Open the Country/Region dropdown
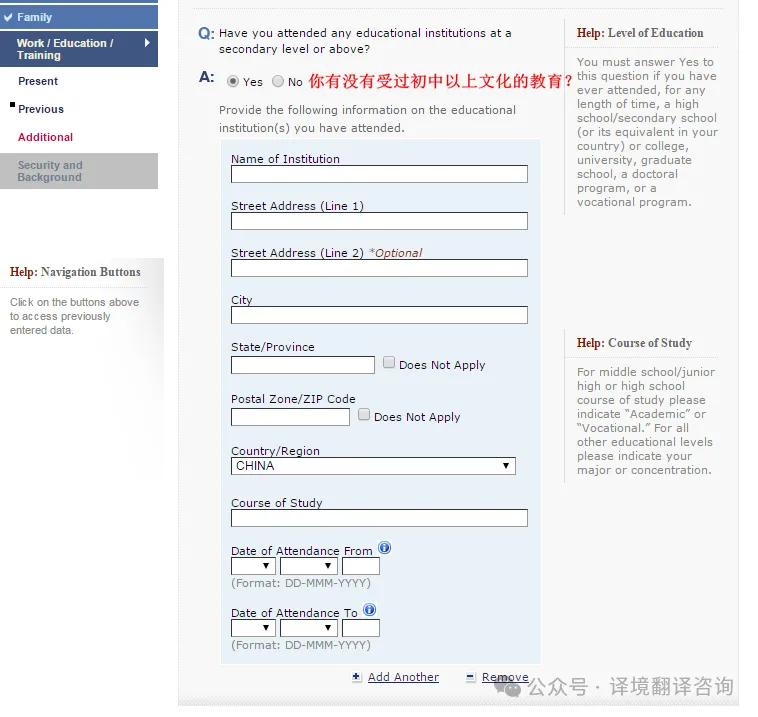758x717 pixels. 373,466
